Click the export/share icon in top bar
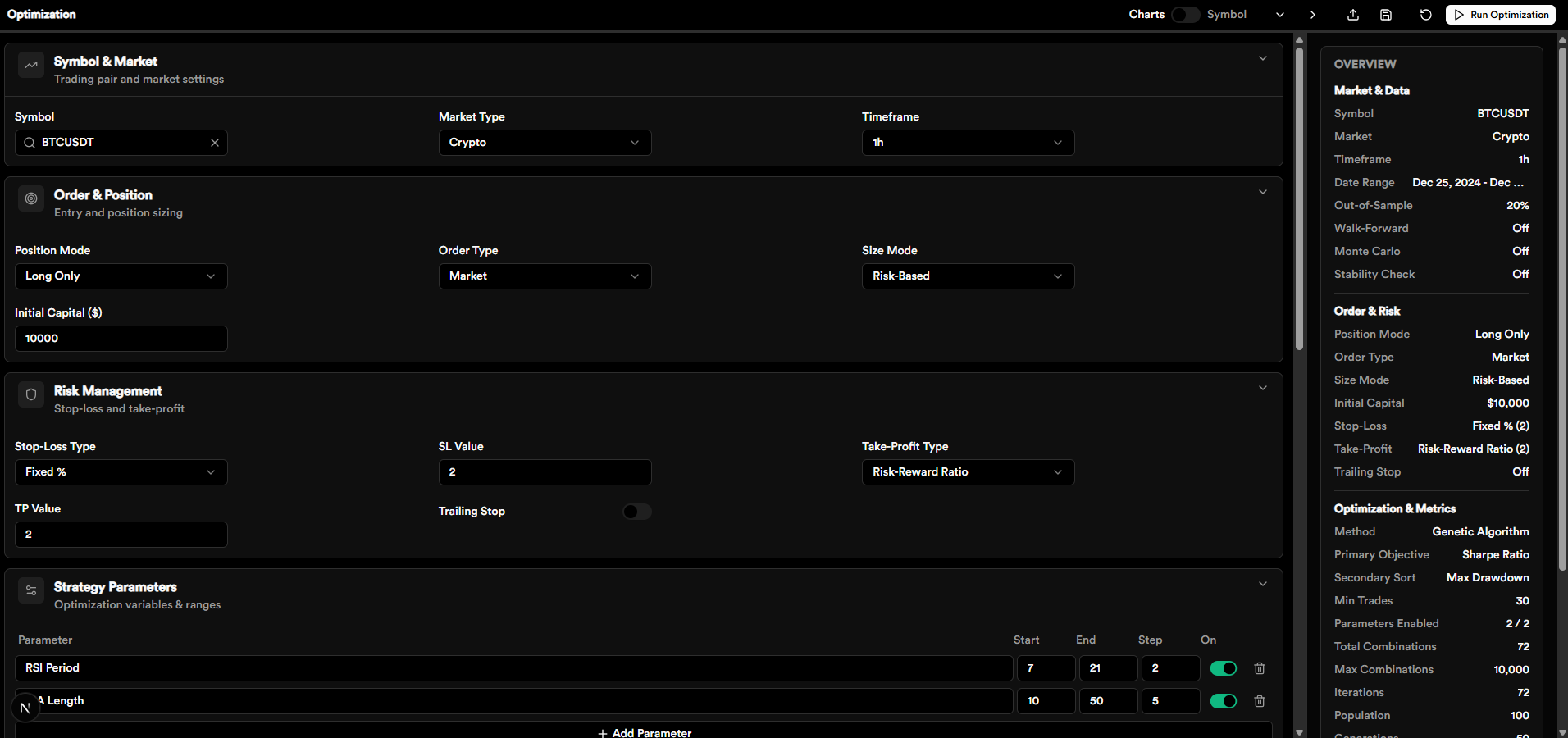The height and width of the screenshot is (738, 1568). (x=1353, y=15)
